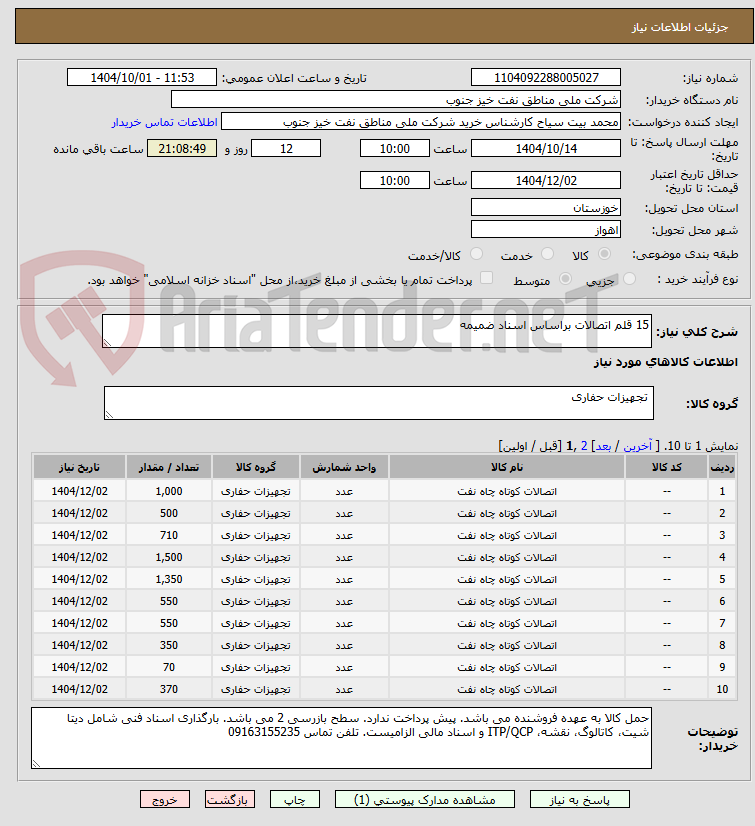Viewport: 755px width, 826px height.
Task: Click the گروه کالا text area
Action: tap(379, 403)
